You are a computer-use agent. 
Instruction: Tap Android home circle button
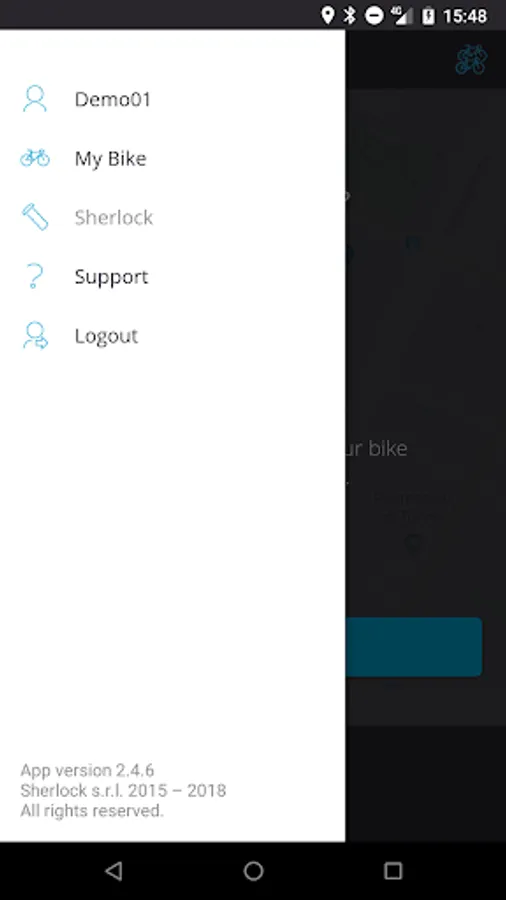click(253, 871)
